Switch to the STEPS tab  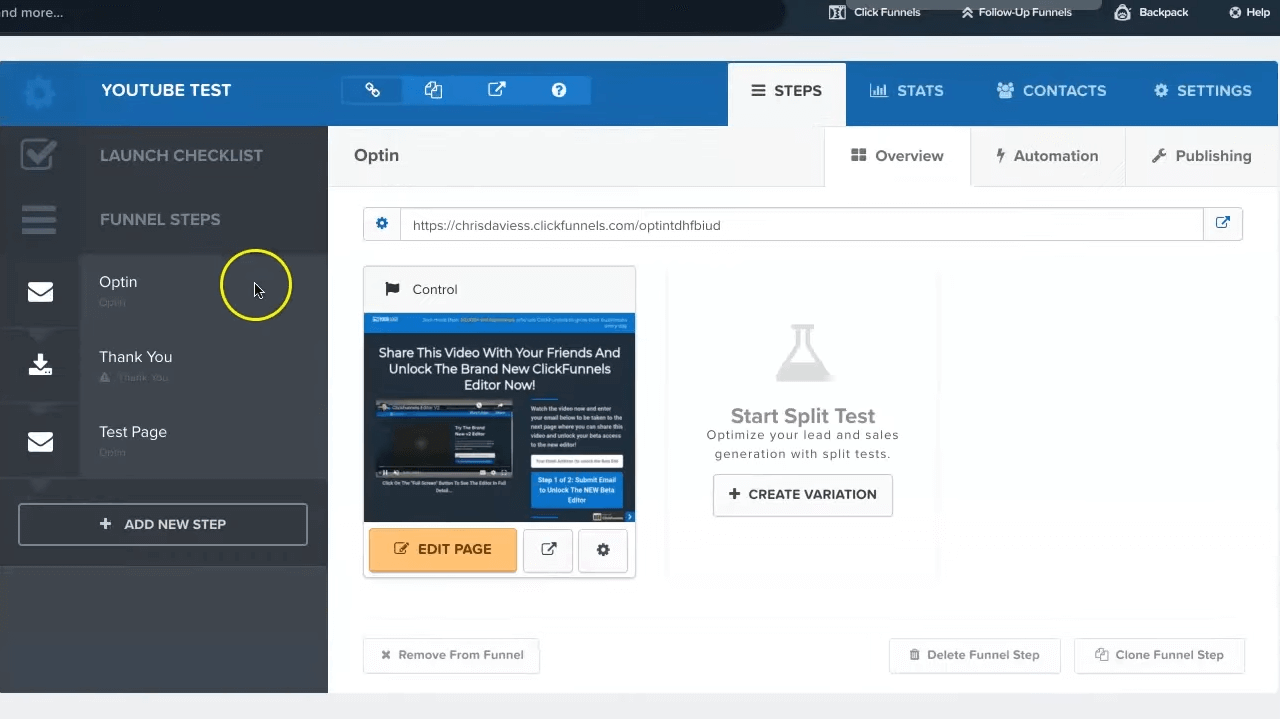point(786,94)
